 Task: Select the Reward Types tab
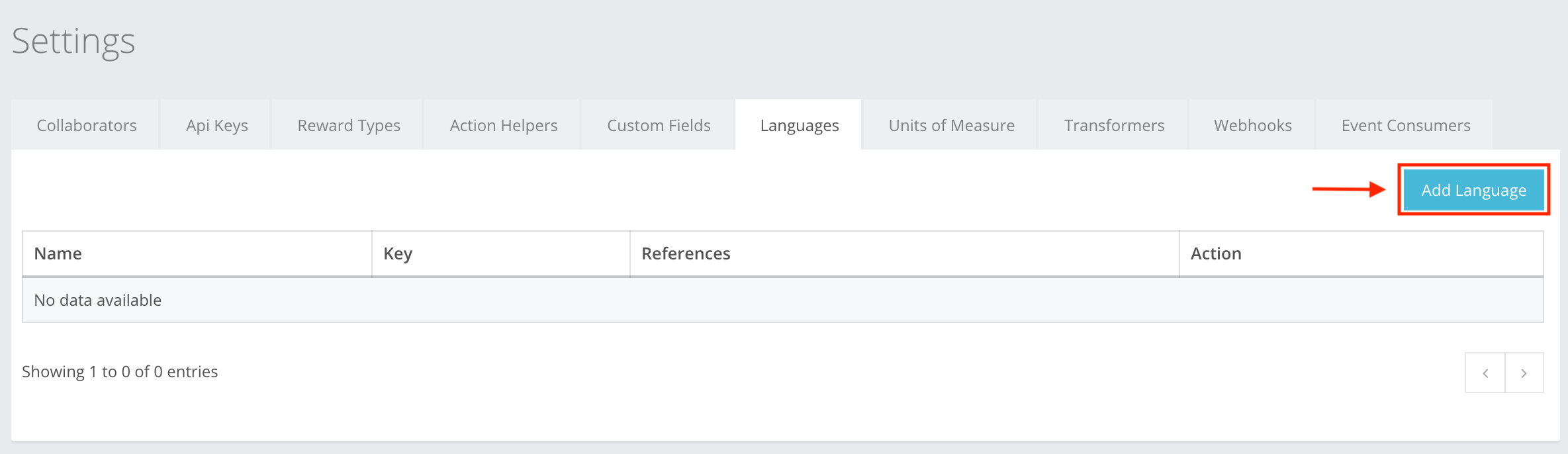[349, 125]
